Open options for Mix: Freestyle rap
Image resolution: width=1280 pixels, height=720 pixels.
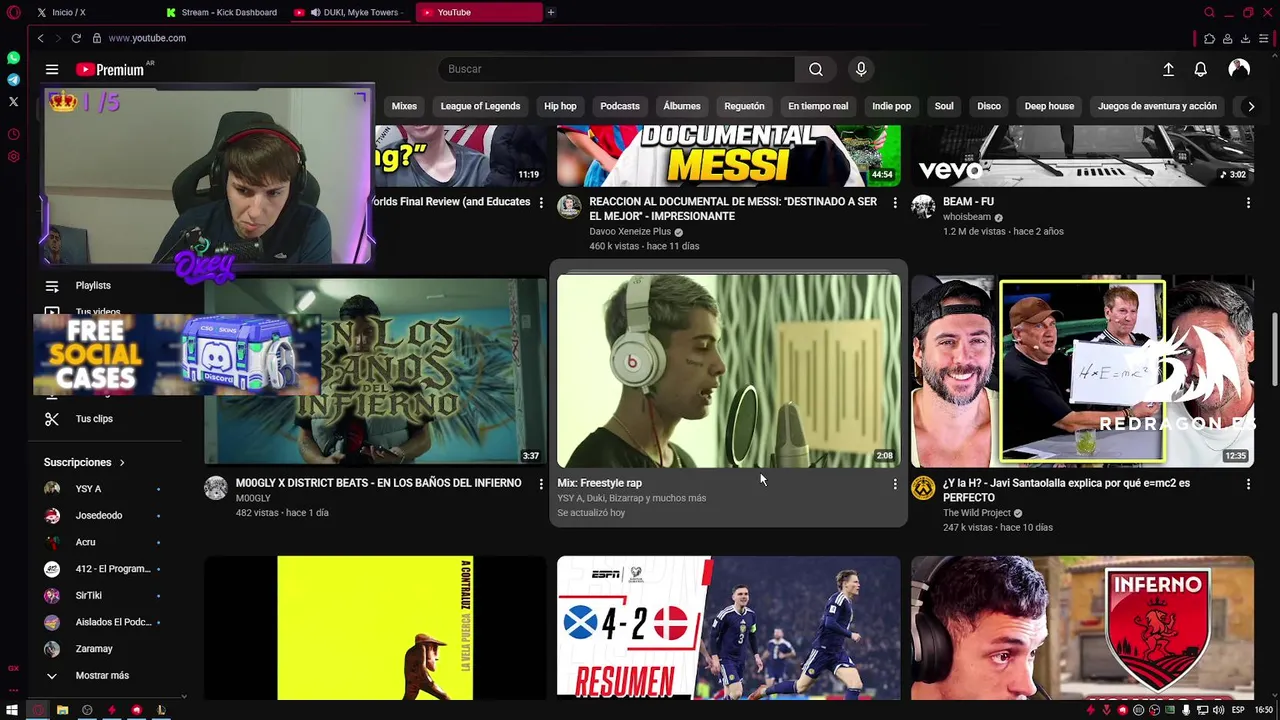[x=894, y=484]
